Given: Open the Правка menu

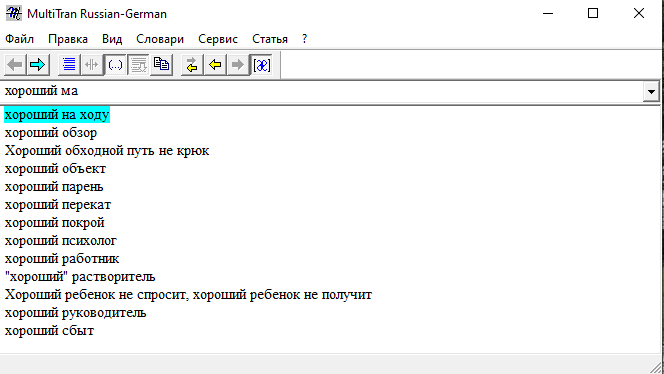Looking at the screenshot, I should [68, 39].
